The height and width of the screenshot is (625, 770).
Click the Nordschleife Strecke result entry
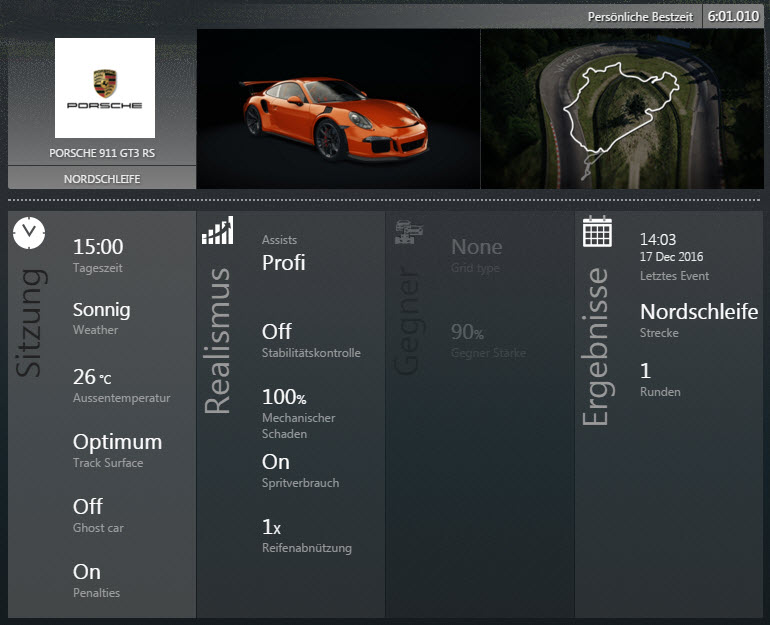(x=699, y=312)
